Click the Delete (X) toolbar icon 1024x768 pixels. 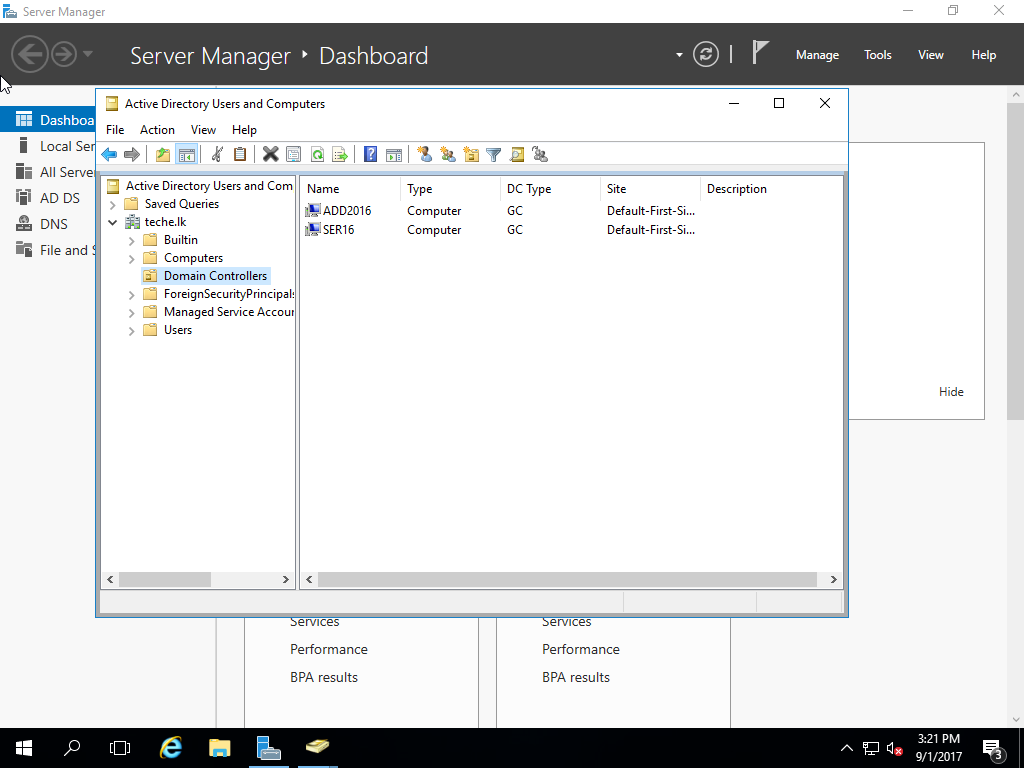click(x=270, y=154)
